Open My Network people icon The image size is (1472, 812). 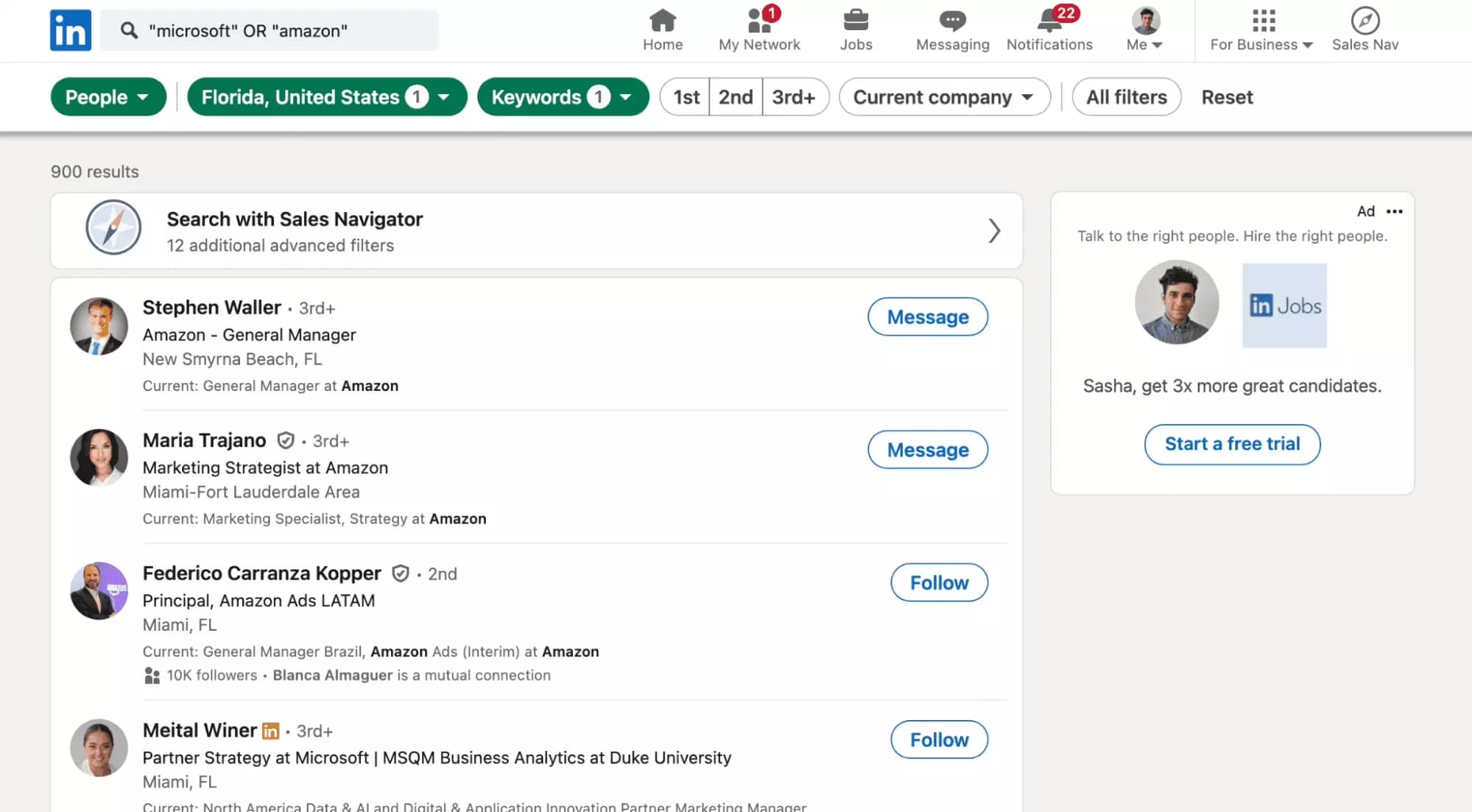coord(759,20)
